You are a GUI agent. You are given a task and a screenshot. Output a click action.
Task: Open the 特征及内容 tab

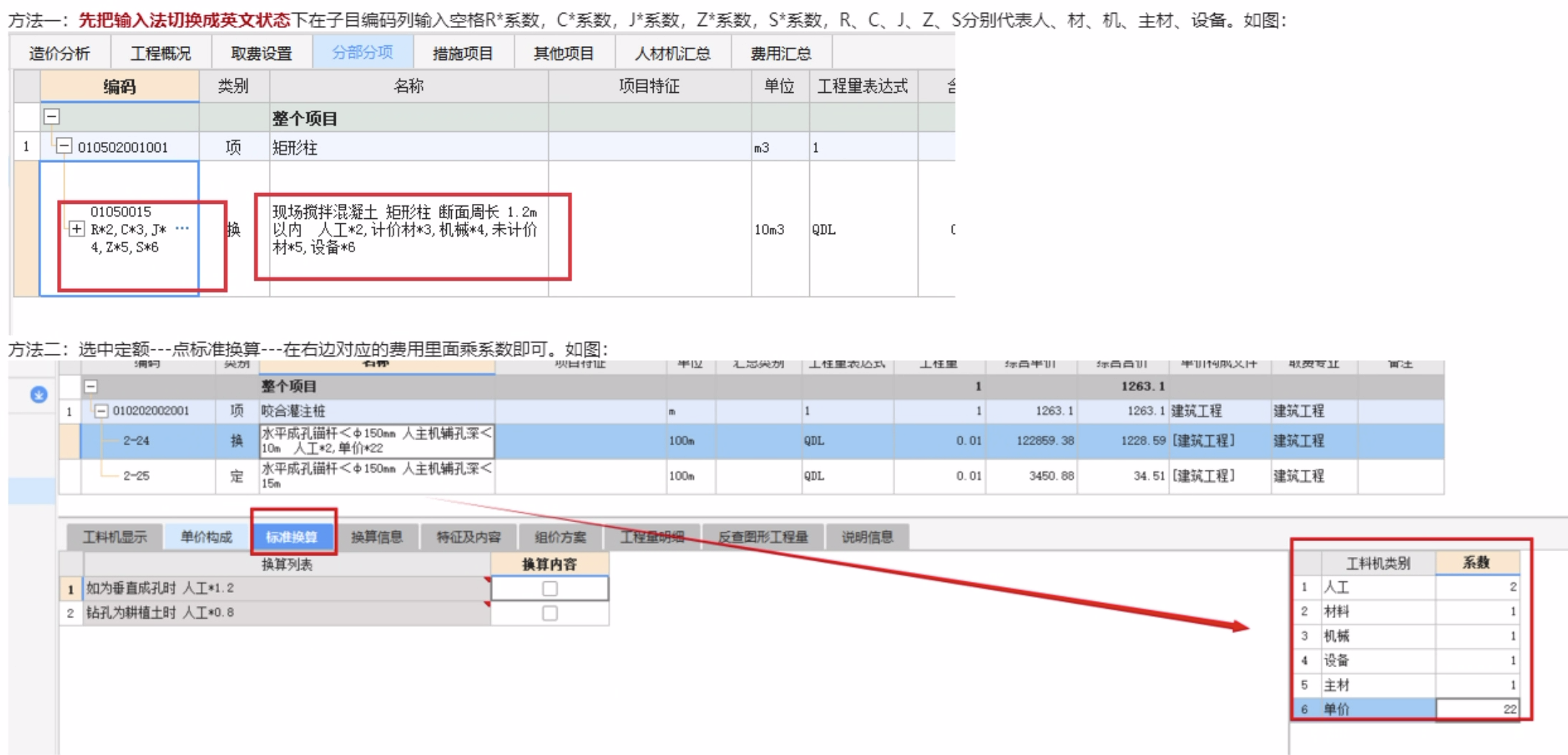tap(469, 537)
